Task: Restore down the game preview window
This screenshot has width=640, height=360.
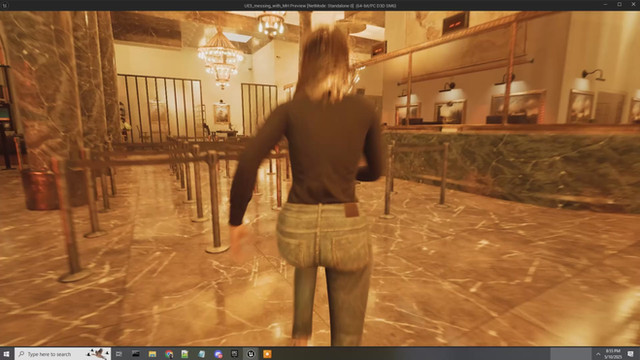Action: coord(619,4)
